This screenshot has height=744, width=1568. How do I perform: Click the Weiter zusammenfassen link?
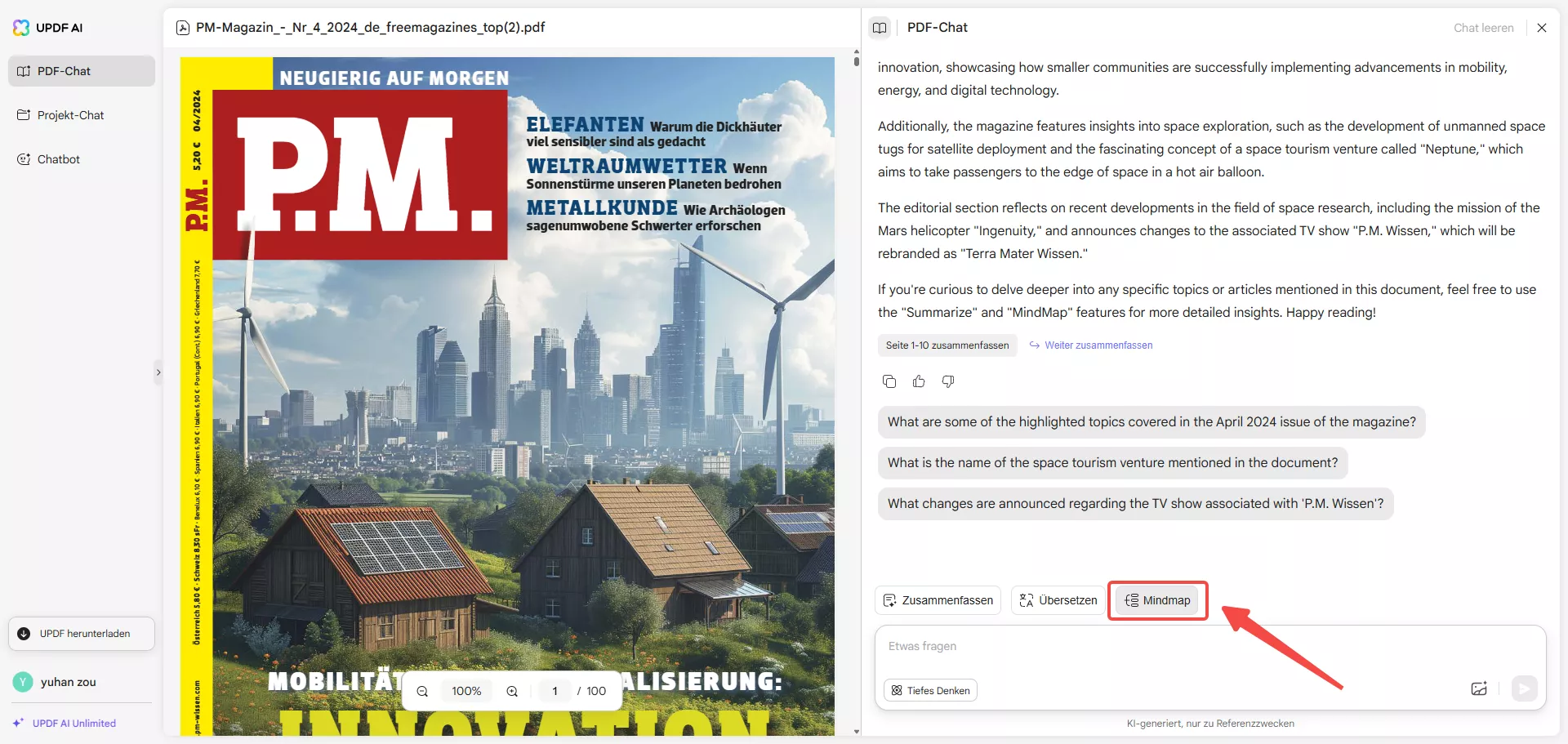coord(1091,345)
